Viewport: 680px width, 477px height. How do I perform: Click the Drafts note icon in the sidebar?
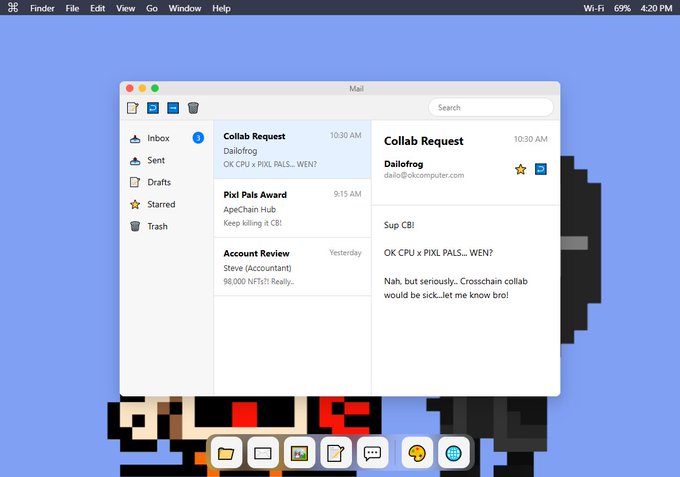click(135, 182)
